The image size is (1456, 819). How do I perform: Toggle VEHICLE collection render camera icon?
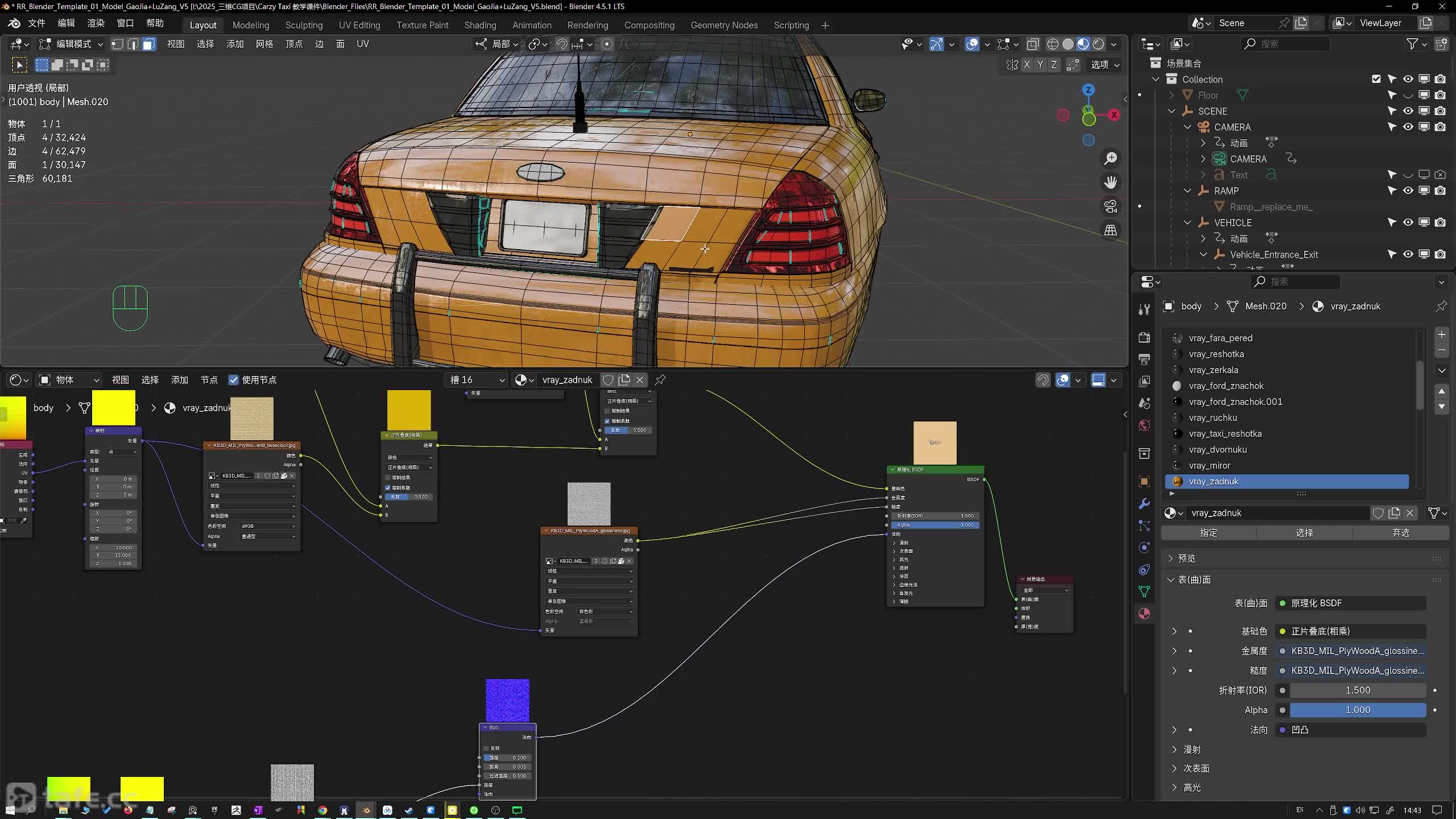[x=1440, y=222]
